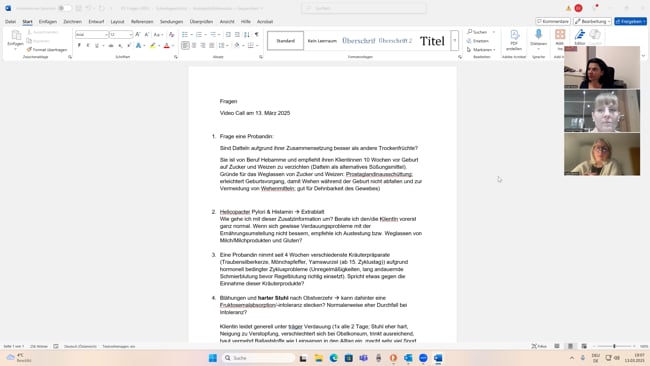The image size is (650, 366).
Task: Open File Explorer from the taskbar
Action: tap(318, 358)
